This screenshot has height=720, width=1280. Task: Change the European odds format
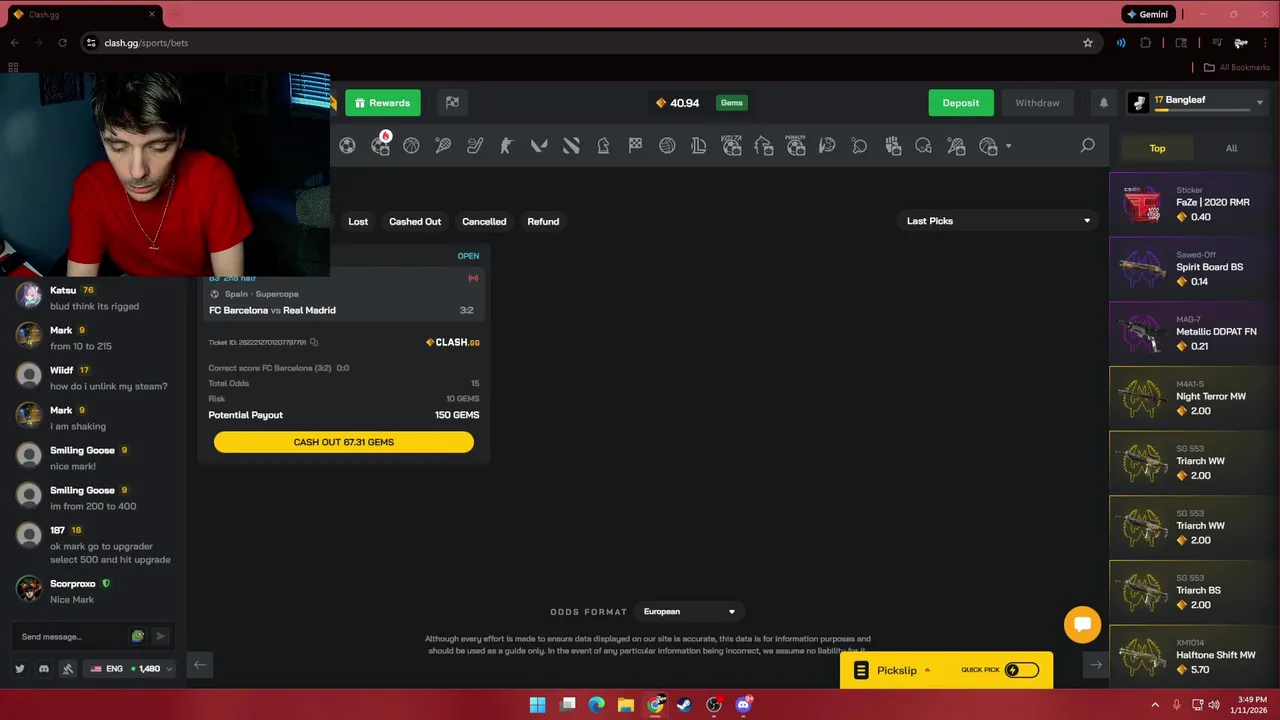tap(689, 612)
